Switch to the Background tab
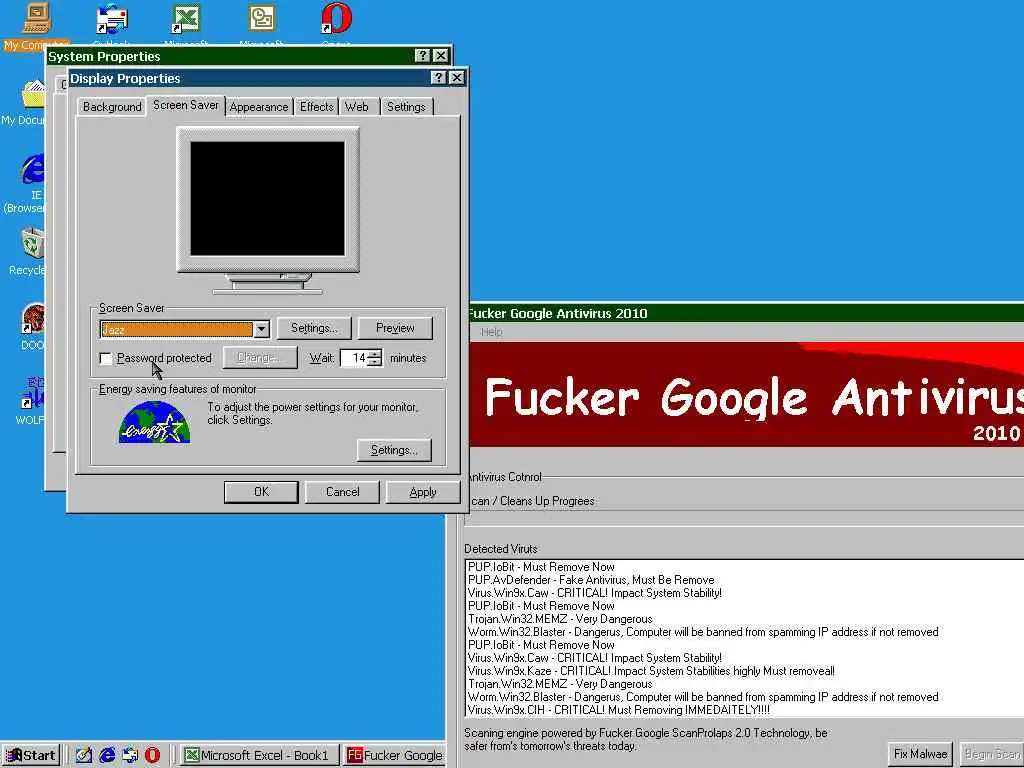 pyautogui.click(x=112, y=106)
